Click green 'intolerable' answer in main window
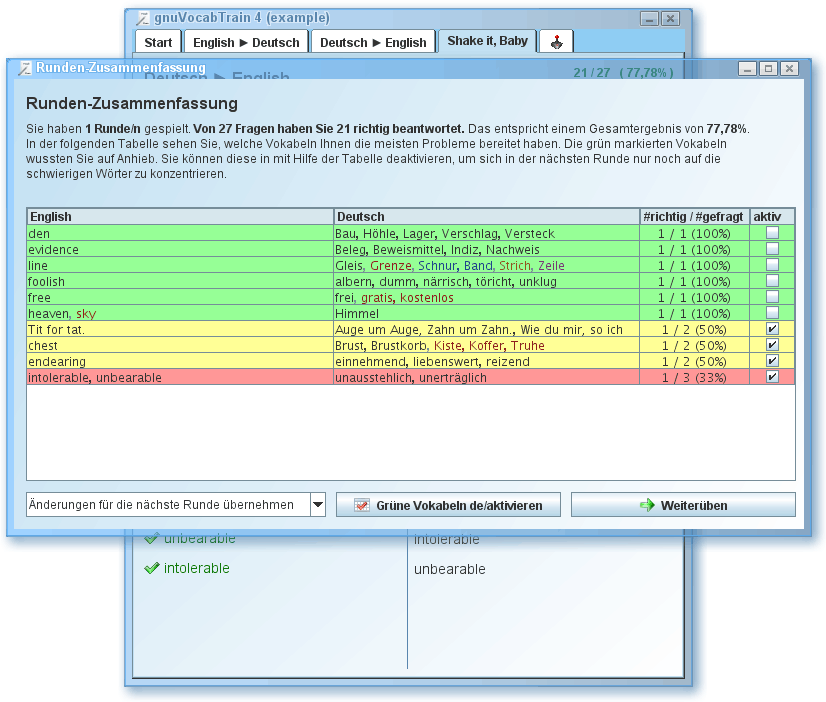The width and height of the screenshot is (826, 702). point(196,568)
